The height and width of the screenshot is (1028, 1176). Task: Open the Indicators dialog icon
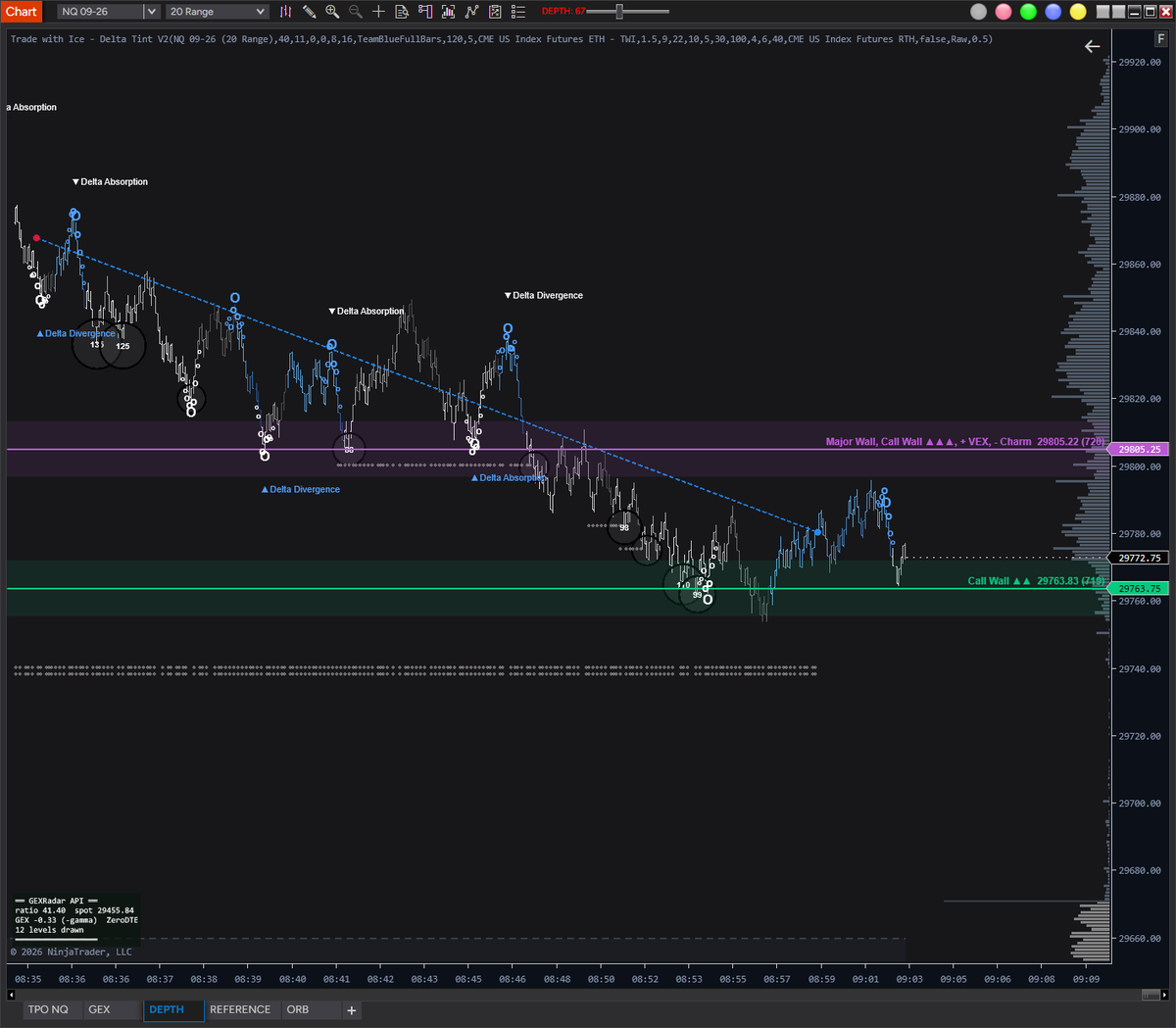point(448,12)
